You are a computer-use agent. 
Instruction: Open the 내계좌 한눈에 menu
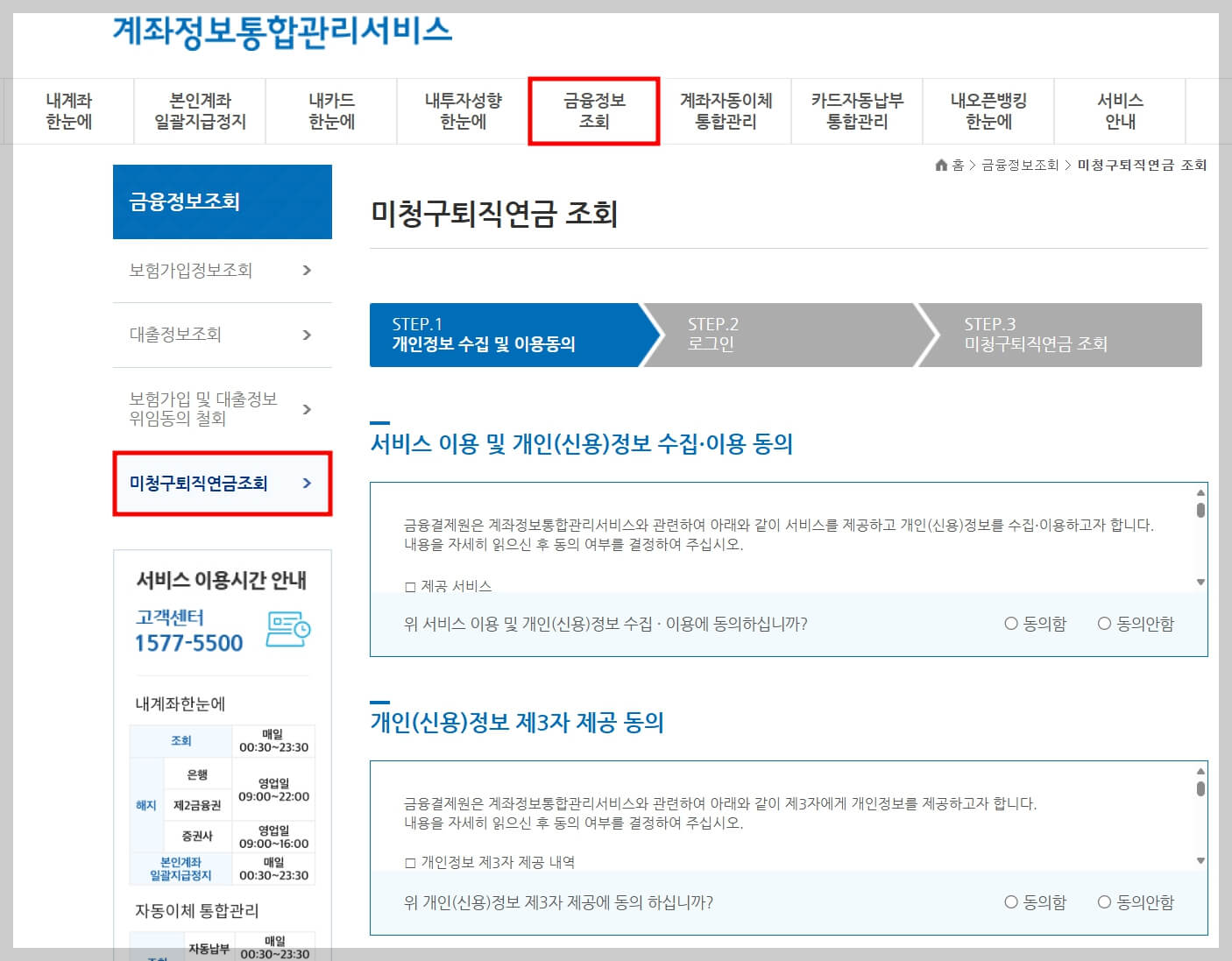[69, 111]
